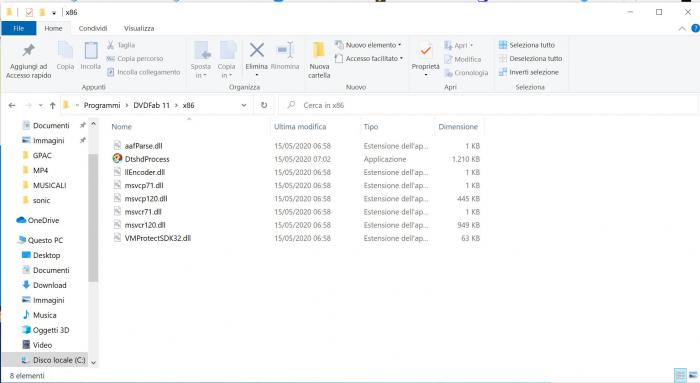Open pinned Immagini in quick access
The height and width of the screenshot is (383, 700).
click(48, 141)
